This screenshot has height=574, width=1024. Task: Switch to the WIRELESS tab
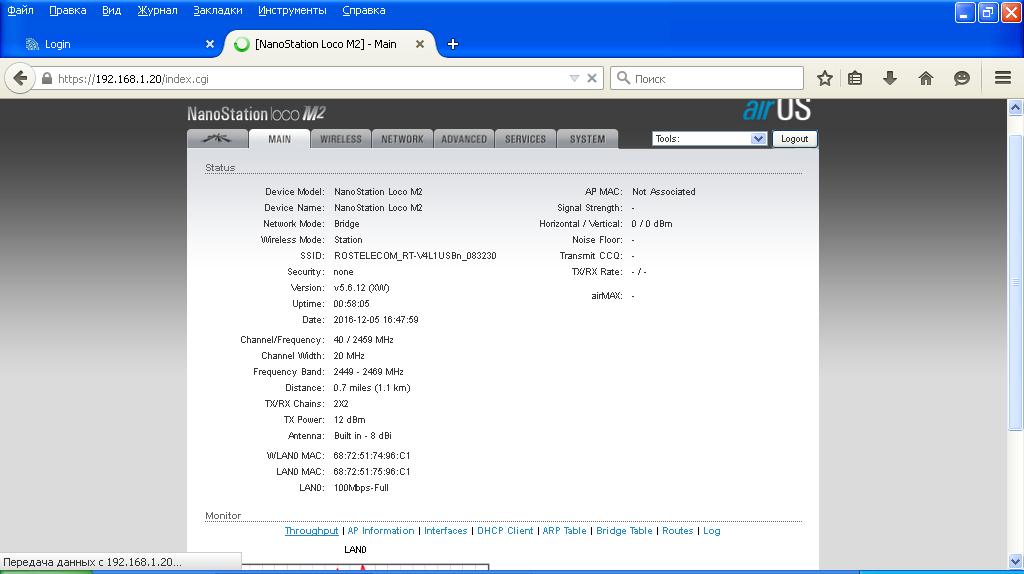pyautogui.click(x=341, y=139)
